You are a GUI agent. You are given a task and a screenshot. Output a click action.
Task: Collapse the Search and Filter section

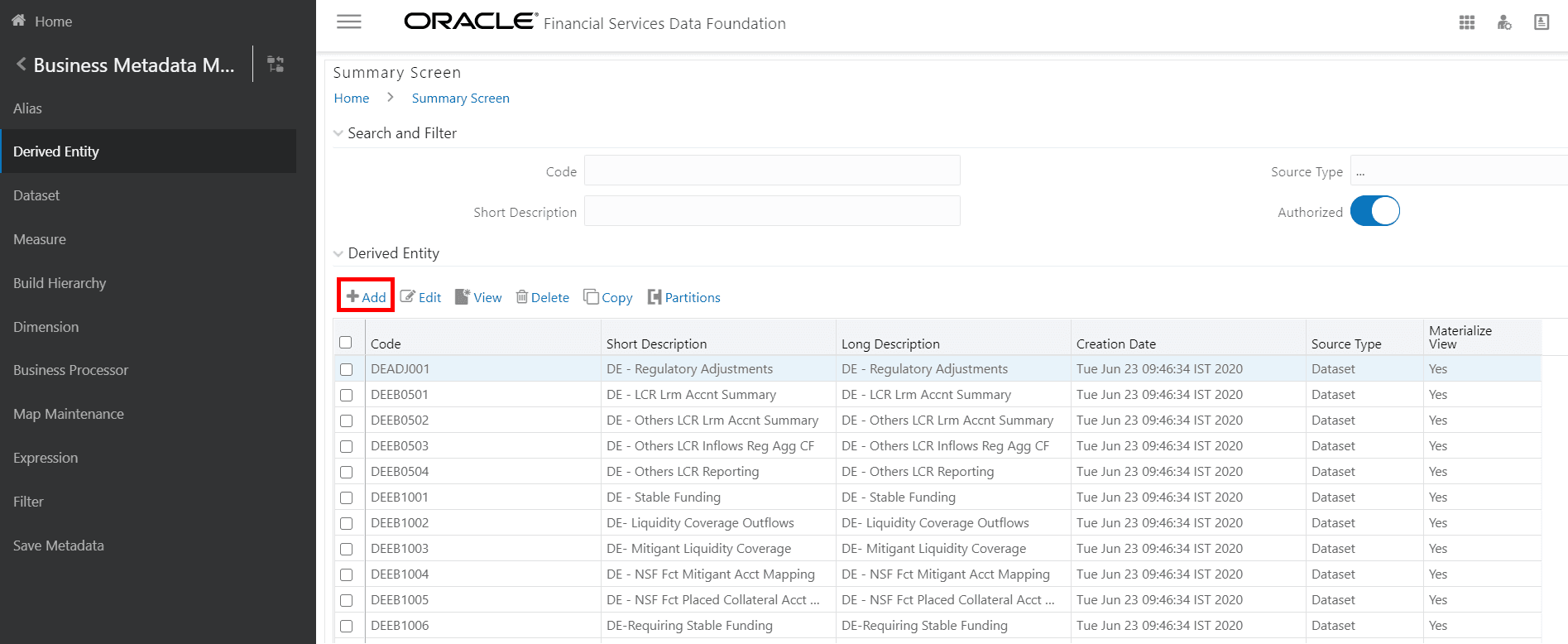(338, 133)
